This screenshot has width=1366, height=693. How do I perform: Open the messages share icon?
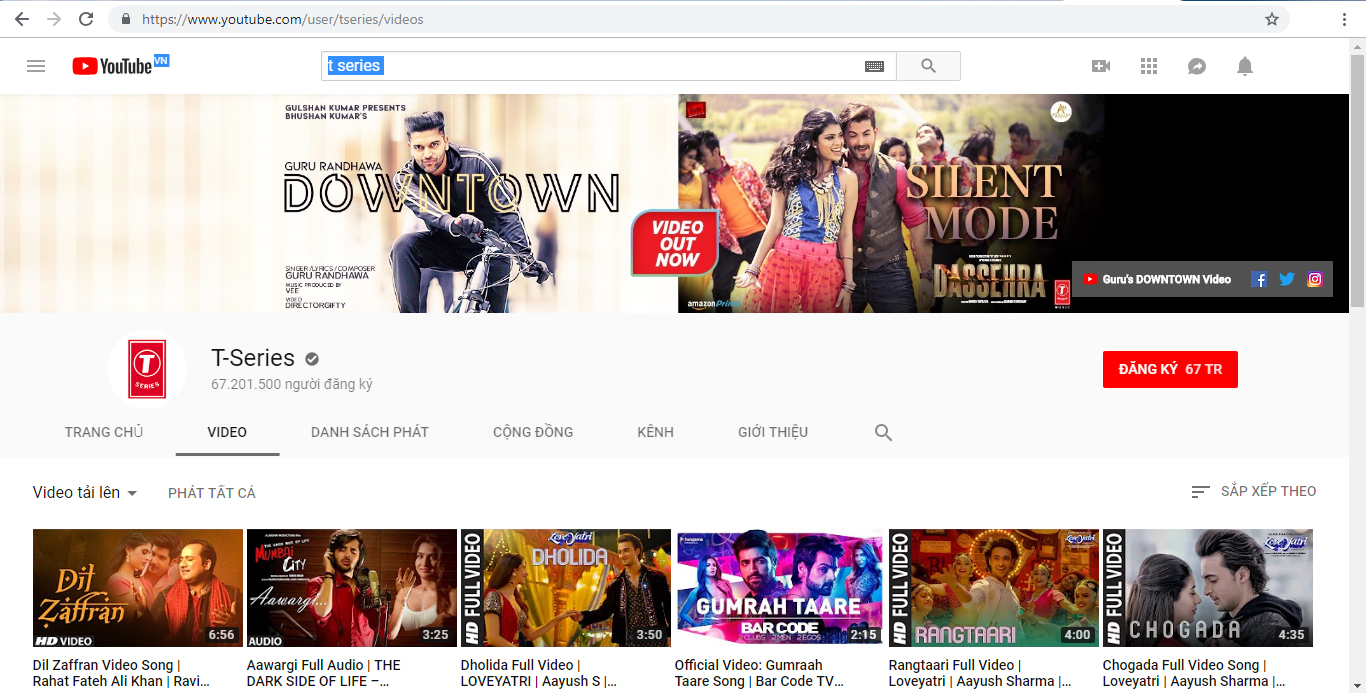(x=1197, y=66)
